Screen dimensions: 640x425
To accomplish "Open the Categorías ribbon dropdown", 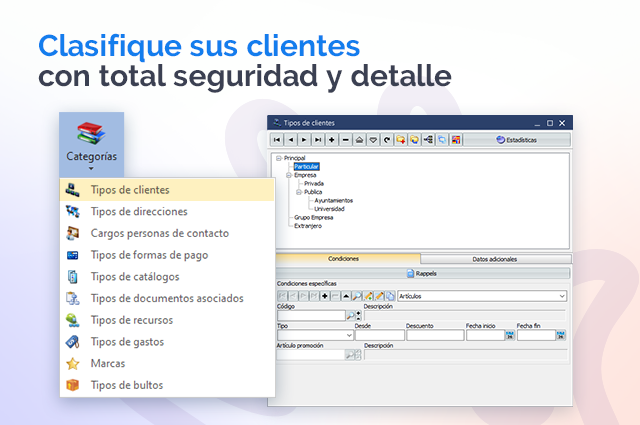I will [x=91, y=143].
